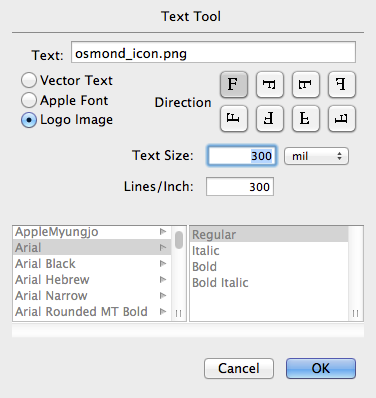Confirm with the OK button
The height and width of the screenshot is (398, 376).
click(x=321, y=368)
